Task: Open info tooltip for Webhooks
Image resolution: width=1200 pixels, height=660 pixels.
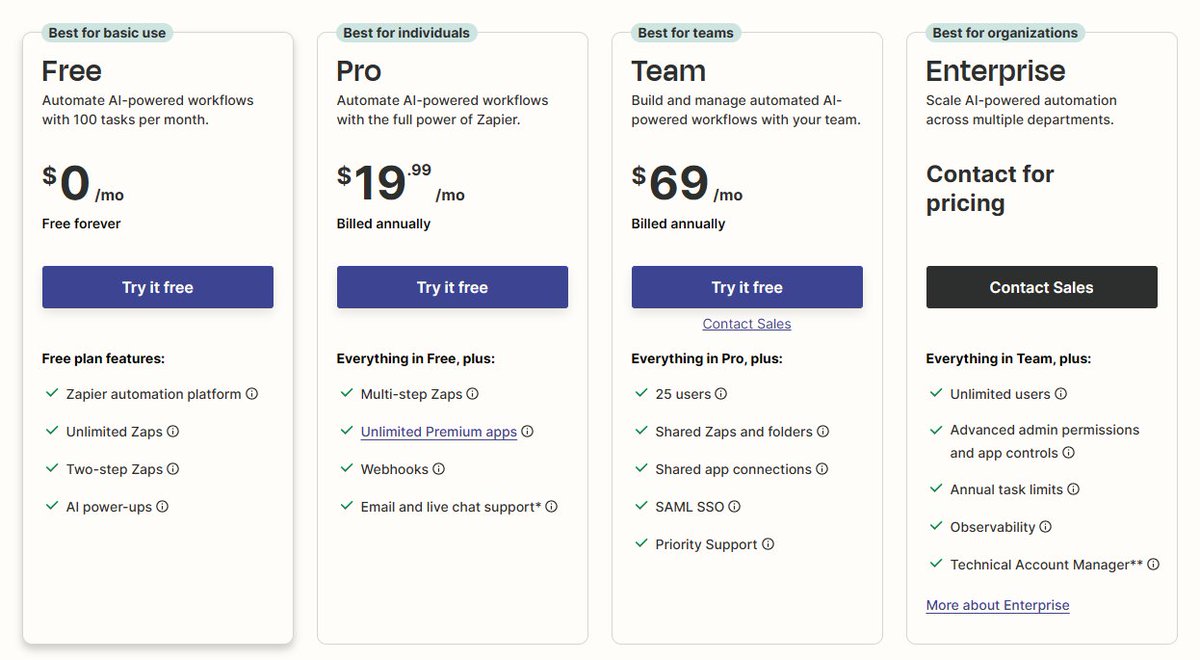Action: [x=439, y=469]
